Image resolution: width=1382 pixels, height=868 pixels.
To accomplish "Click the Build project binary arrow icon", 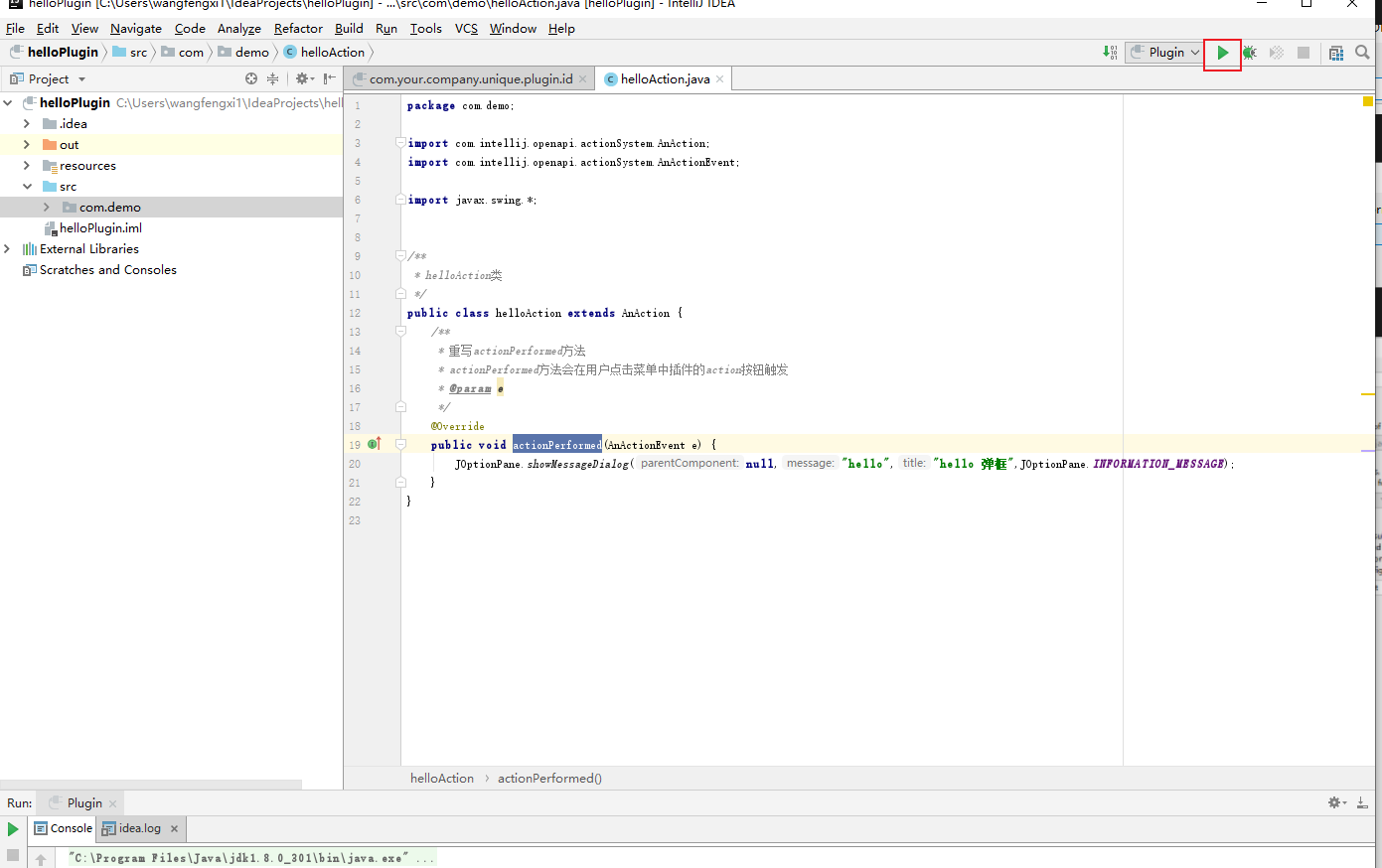I will point(1111,53).
